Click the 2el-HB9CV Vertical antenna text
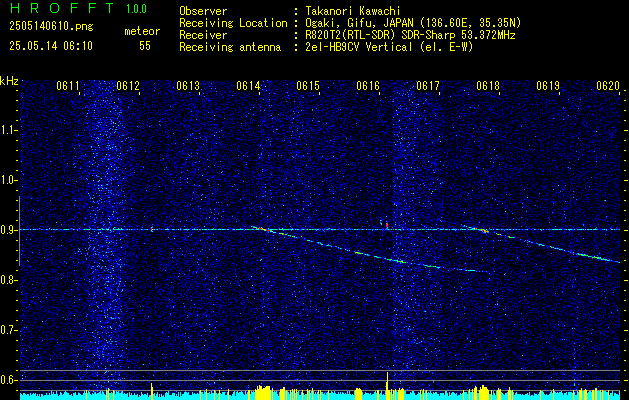Screen dimensions: 629x400 click(389, 47)
